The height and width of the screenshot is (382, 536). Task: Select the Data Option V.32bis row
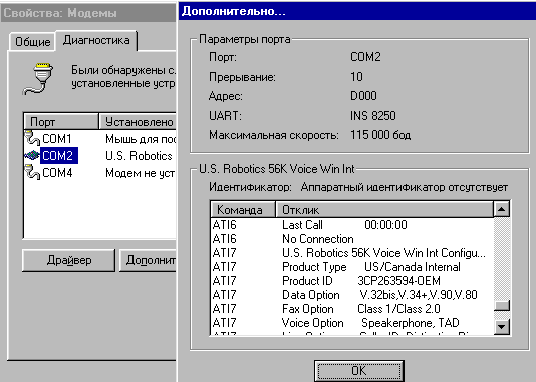point(352,295)
